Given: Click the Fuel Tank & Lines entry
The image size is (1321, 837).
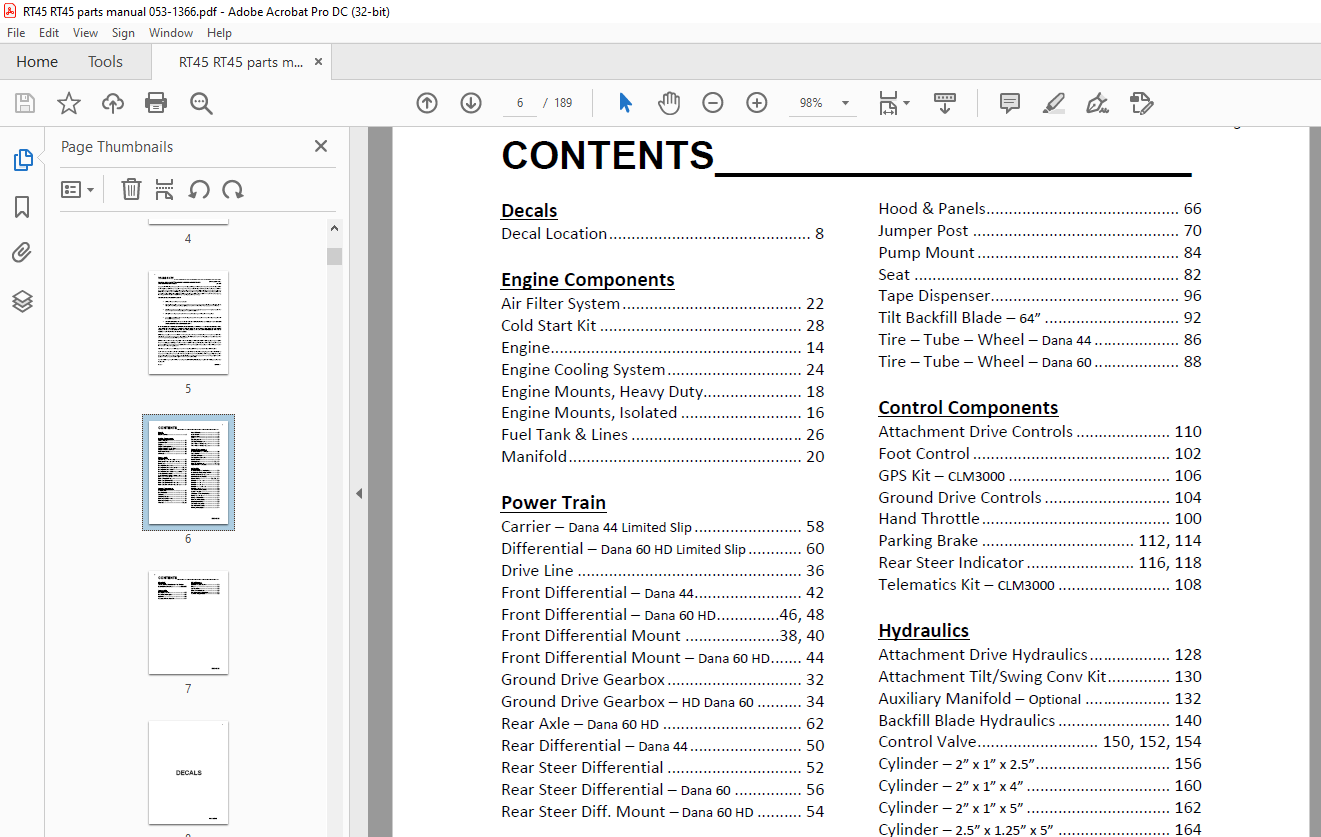Looking at the screenshot, I should coord(662,435).
